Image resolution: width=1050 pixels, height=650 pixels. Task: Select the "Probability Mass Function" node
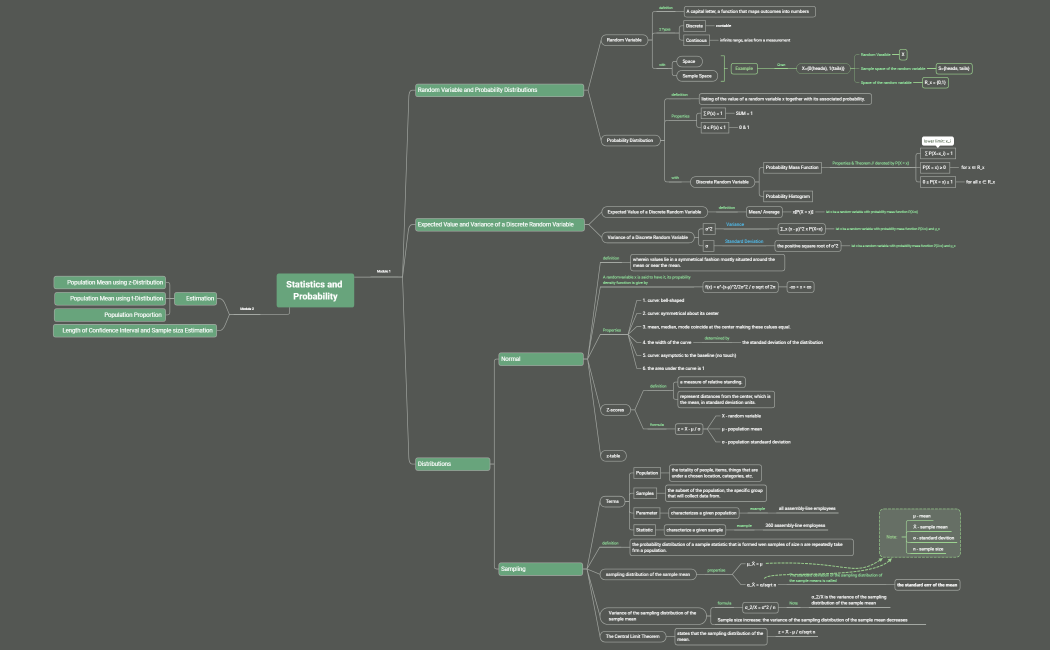click(x=794, y=167)
